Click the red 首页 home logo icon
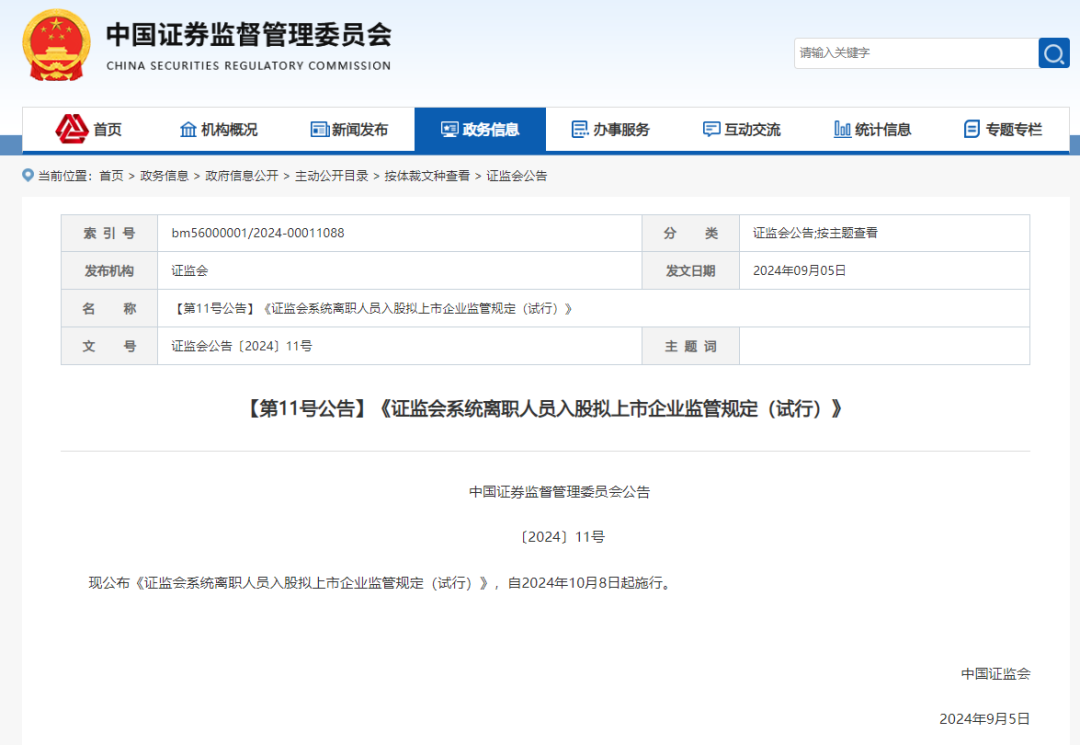 click(x=72, y=129)
